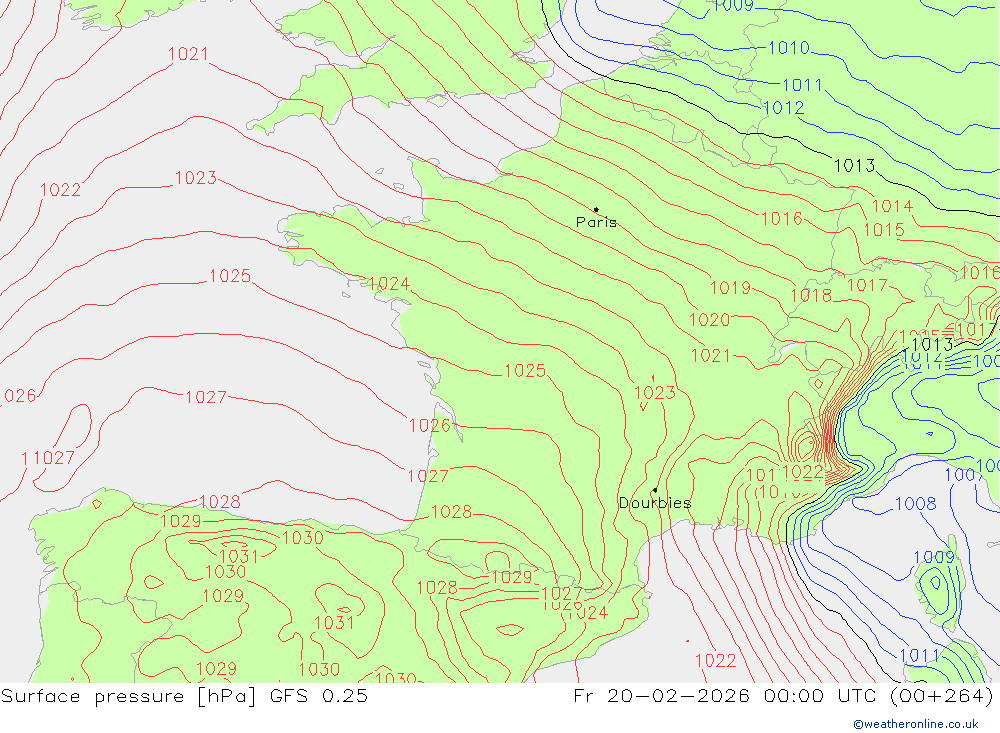Click the red 11027 label over the Atlantic
This screenshot has height=733, width=1000.
(x=48, y=458)
